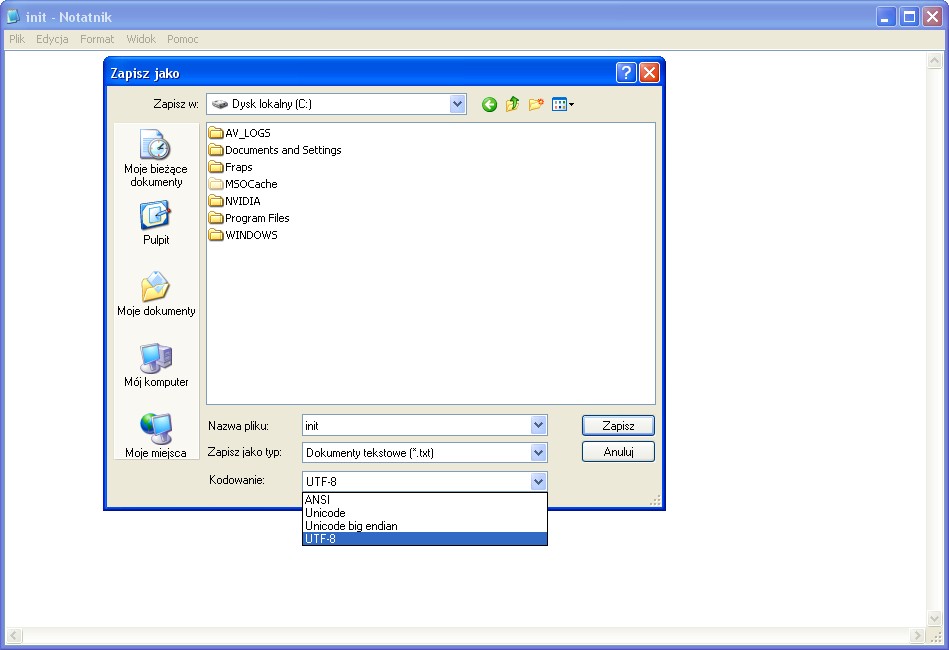Open Moje bieżące dokumenty shortcut
The height and width of the screenshot is (650, 949).
coord(155,158)
